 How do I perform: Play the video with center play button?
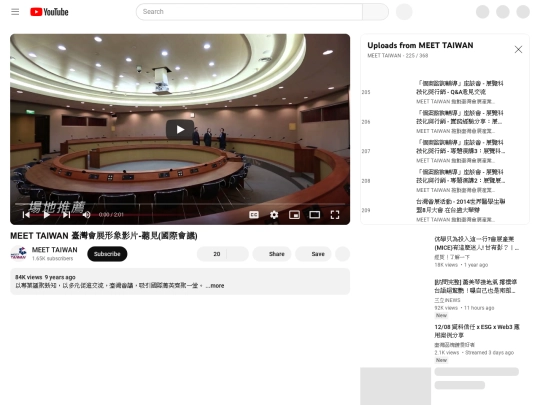pyautogui.click(x=180, y=129)
